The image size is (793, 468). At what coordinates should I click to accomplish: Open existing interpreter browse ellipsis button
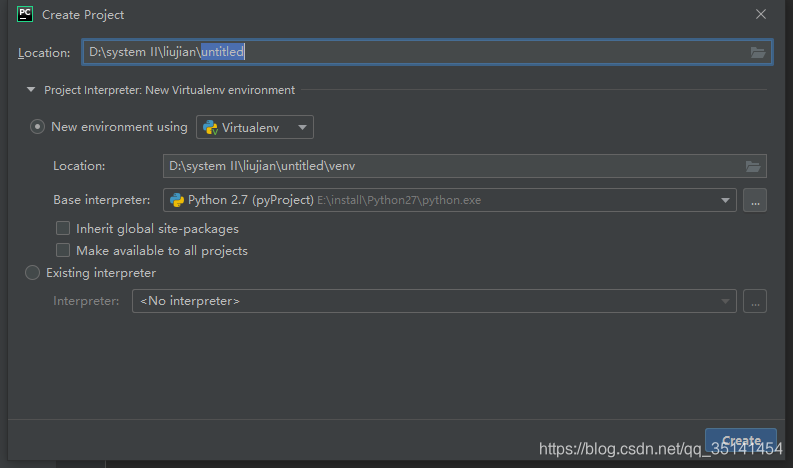click(x=755, y=302)
